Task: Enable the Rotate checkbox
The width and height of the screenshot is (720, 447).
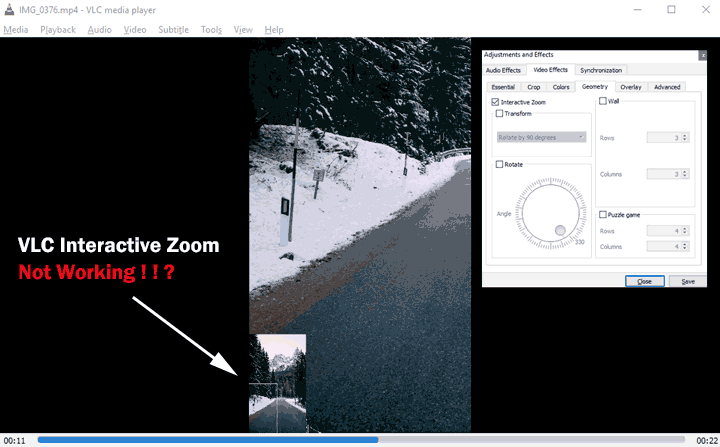Action: coord(499,164)
